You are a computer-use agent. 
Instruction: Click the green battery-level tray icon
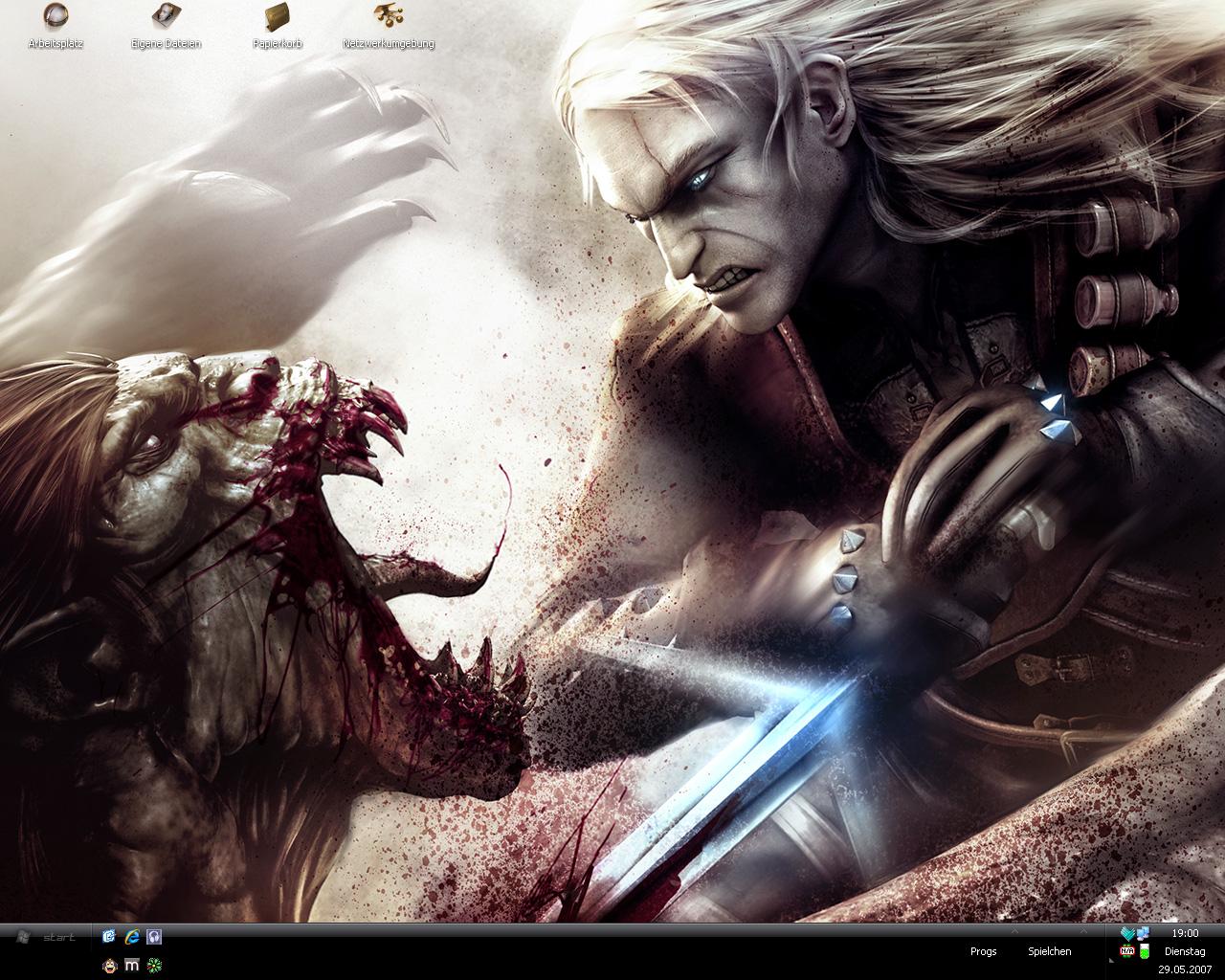pyautogui.click(x=1145, y=951)
